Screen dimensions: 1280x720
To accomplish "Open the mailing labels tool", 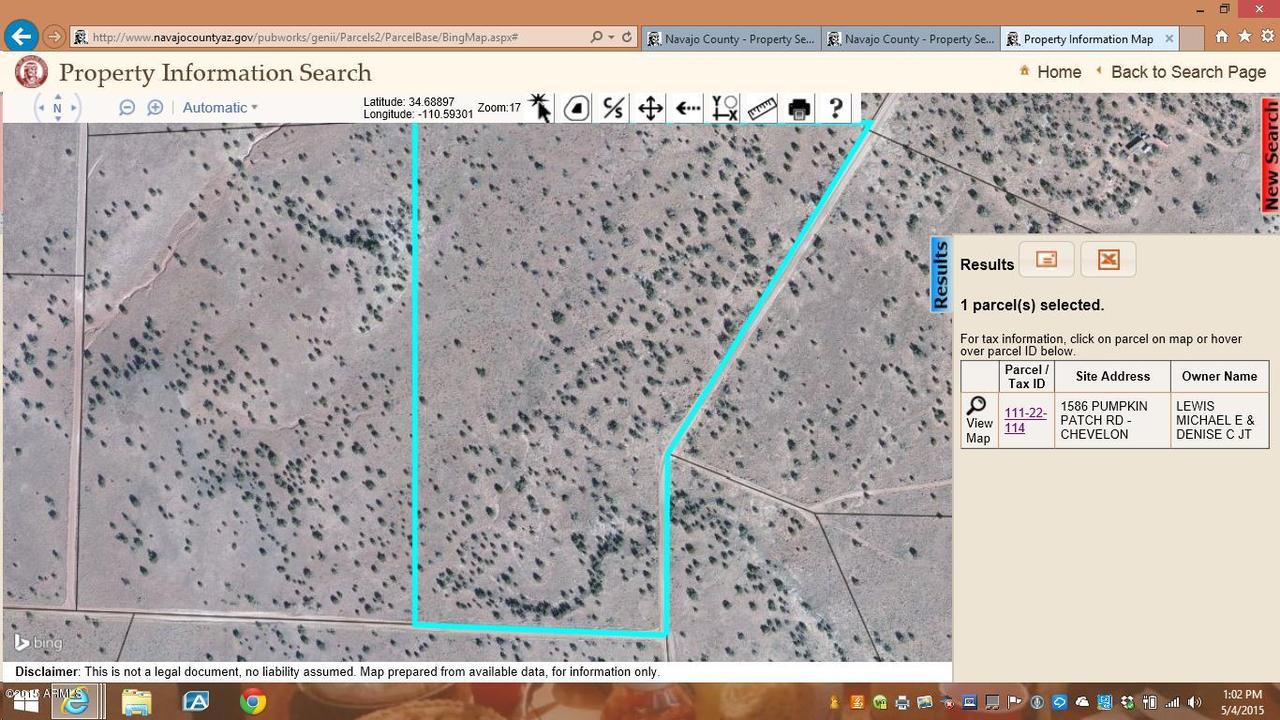I will 1045,259.
